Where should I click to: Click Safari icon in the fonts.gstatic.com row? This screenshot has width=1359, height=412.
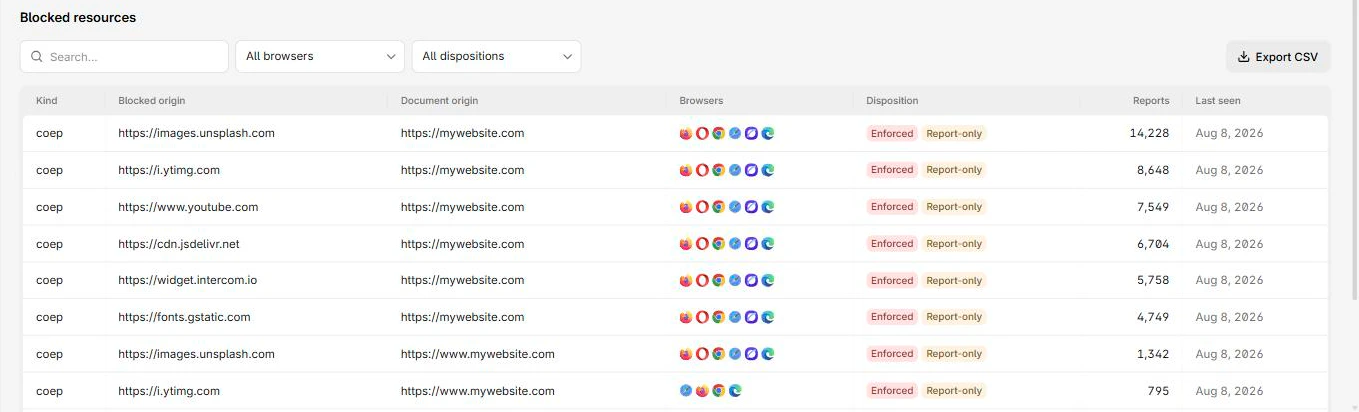pos(735,317)
